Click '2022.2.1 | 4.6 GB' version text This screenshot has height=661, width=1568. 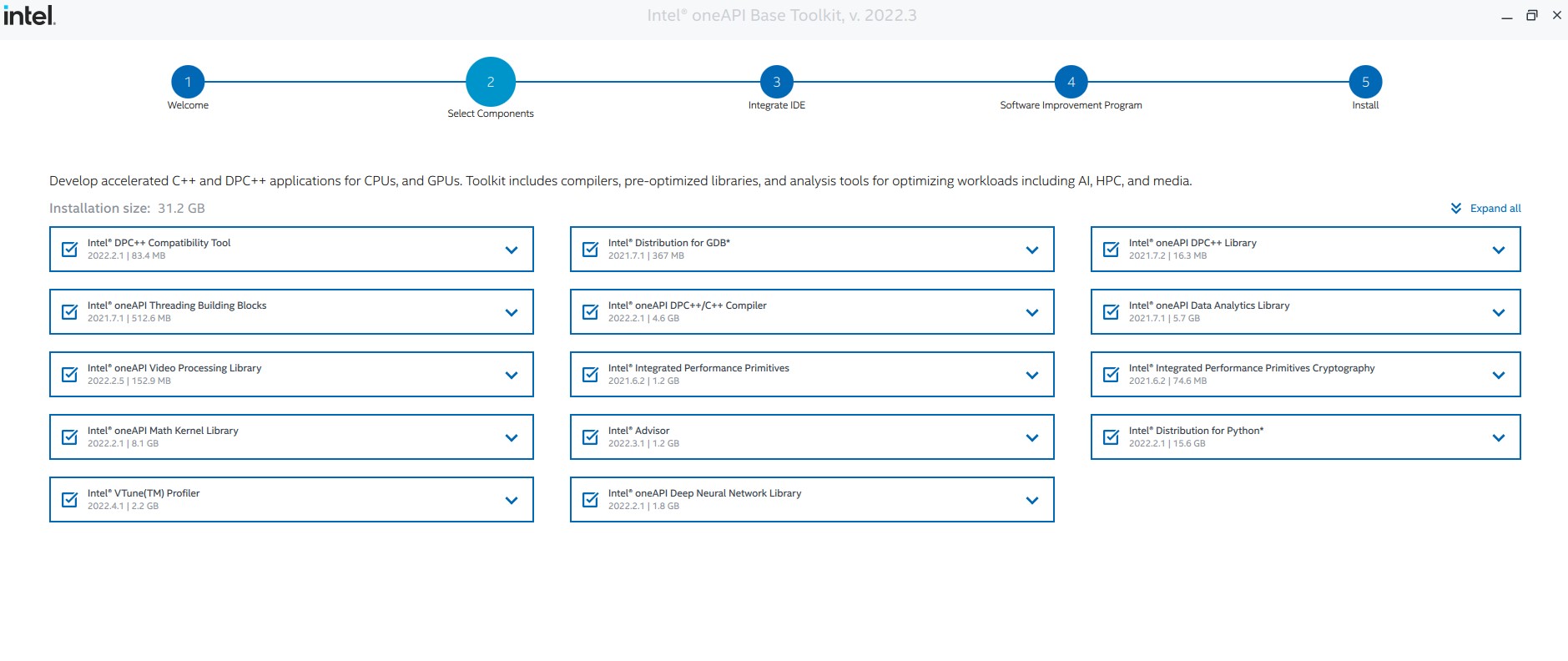tap(643, 319)
